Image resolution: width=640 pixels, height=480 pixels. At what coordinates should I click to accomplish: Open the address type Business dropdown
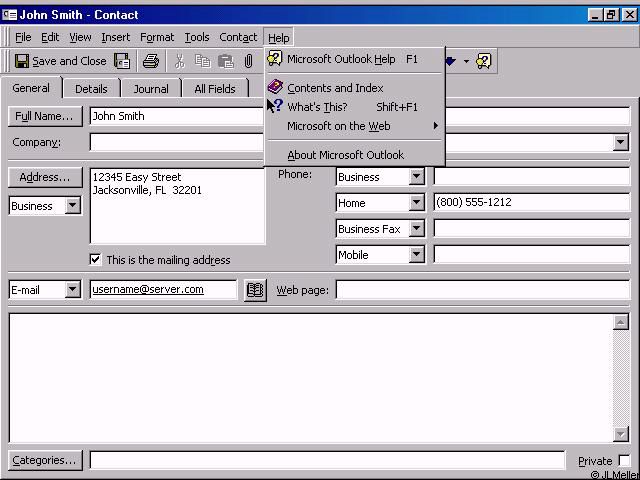pos(73,205)
